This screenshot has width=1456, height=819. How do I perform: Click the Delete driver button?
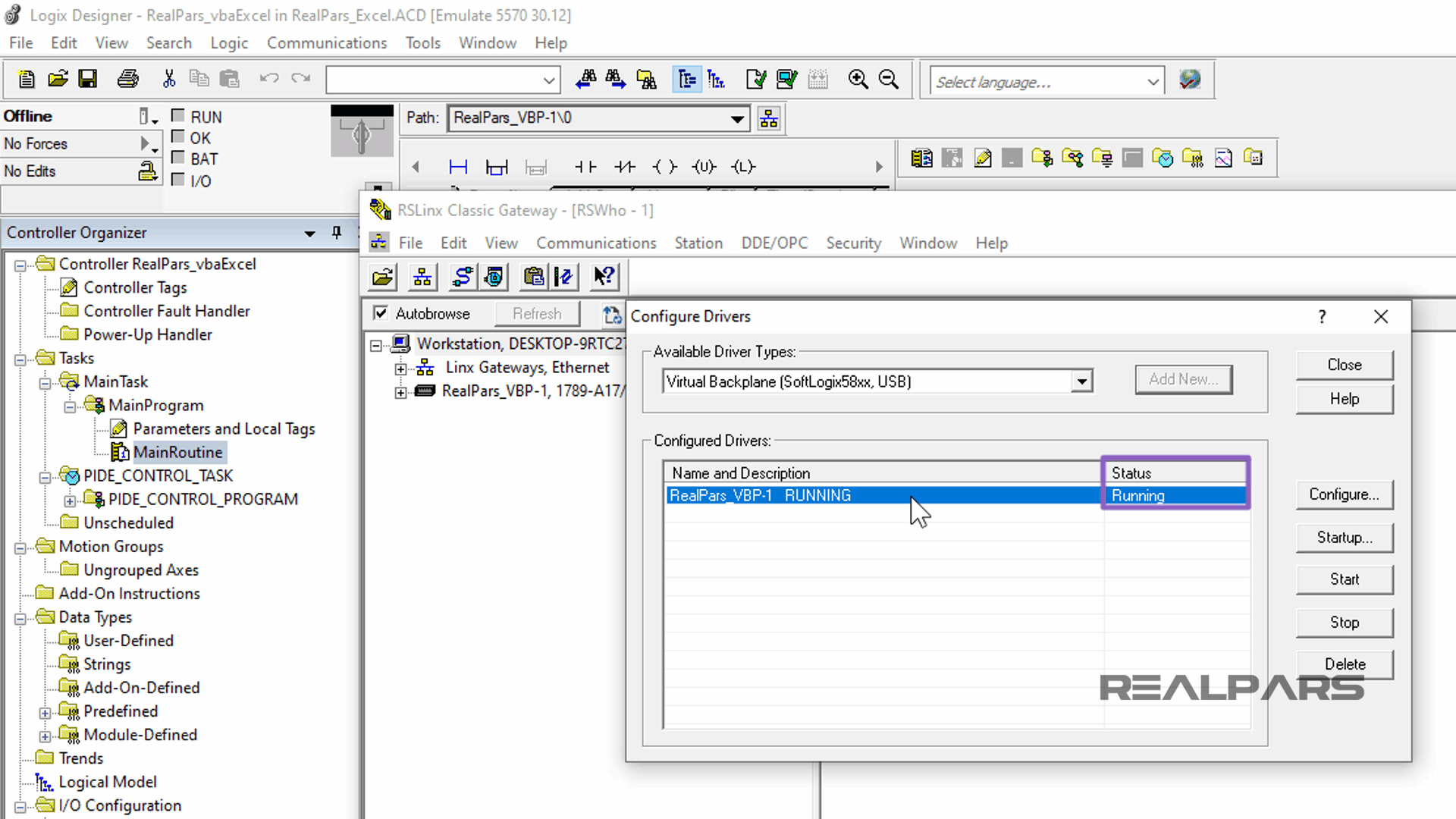point(1345,664)
